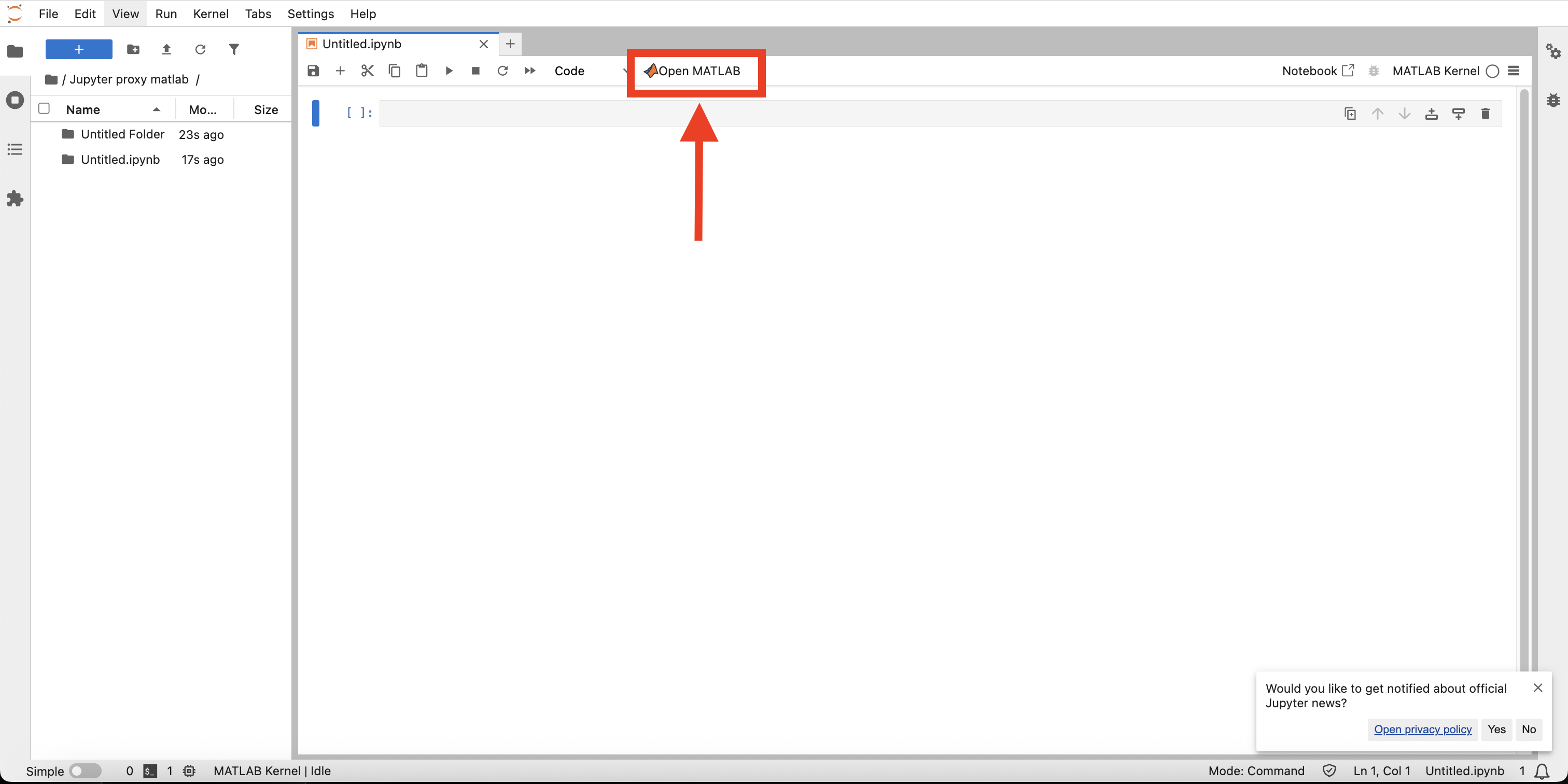Open the Run menu

point(165,13)
